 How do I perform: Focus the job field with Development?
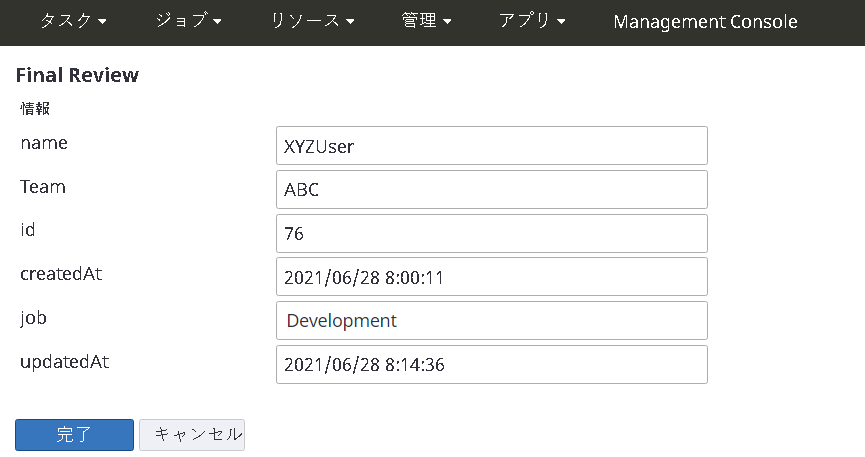click(491, 321)
